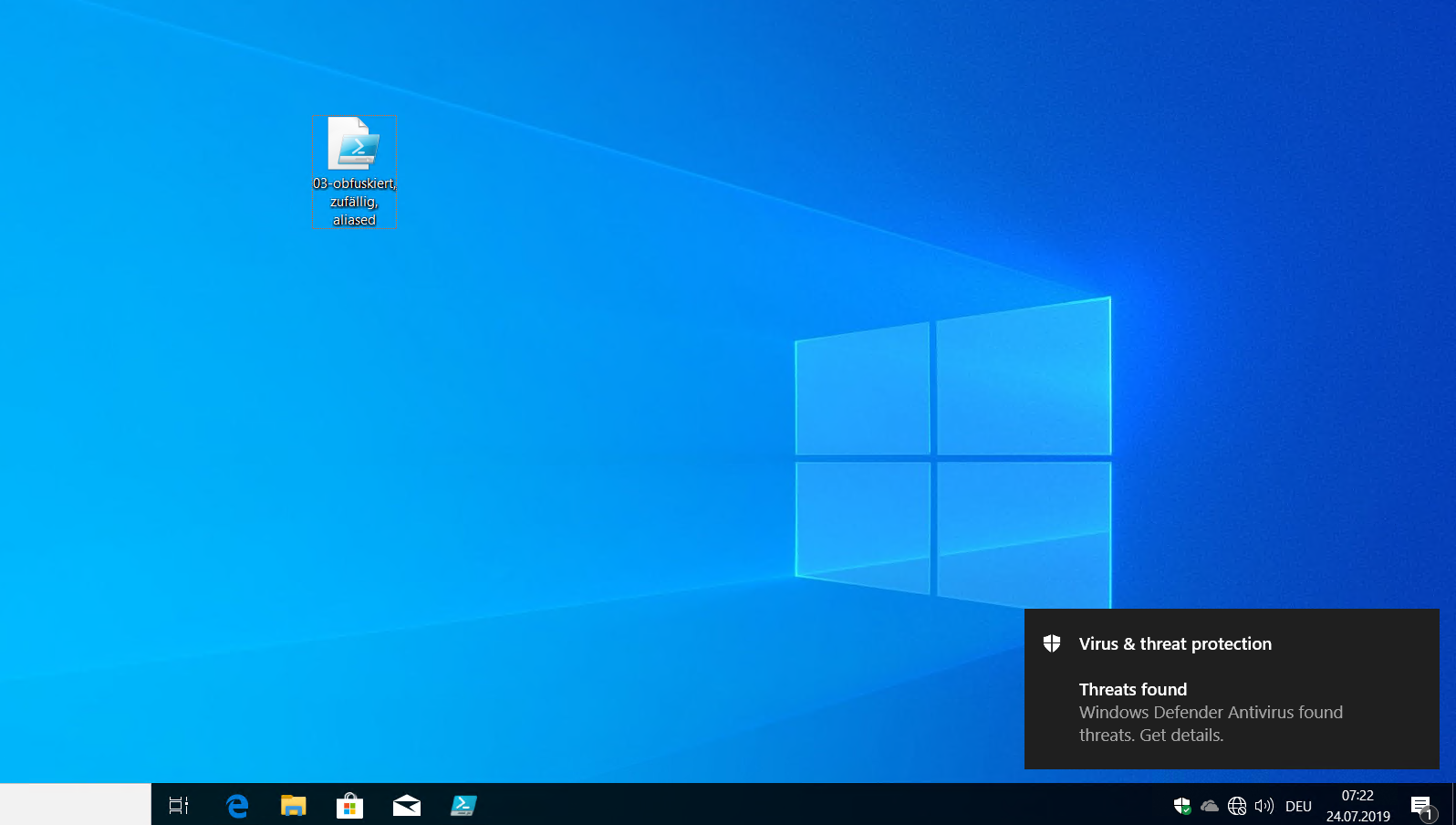
Task: Click the 'Windows Defender Antivirus found threats' message
Action: 1211,724
